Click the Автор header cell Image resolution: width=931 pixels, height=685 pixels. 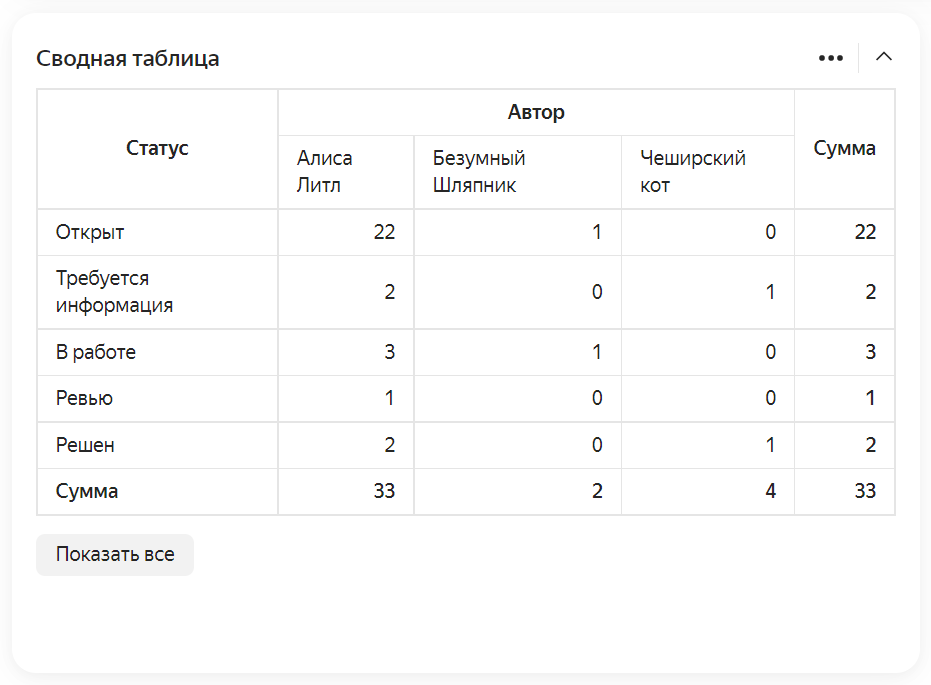tap(536, 112)
